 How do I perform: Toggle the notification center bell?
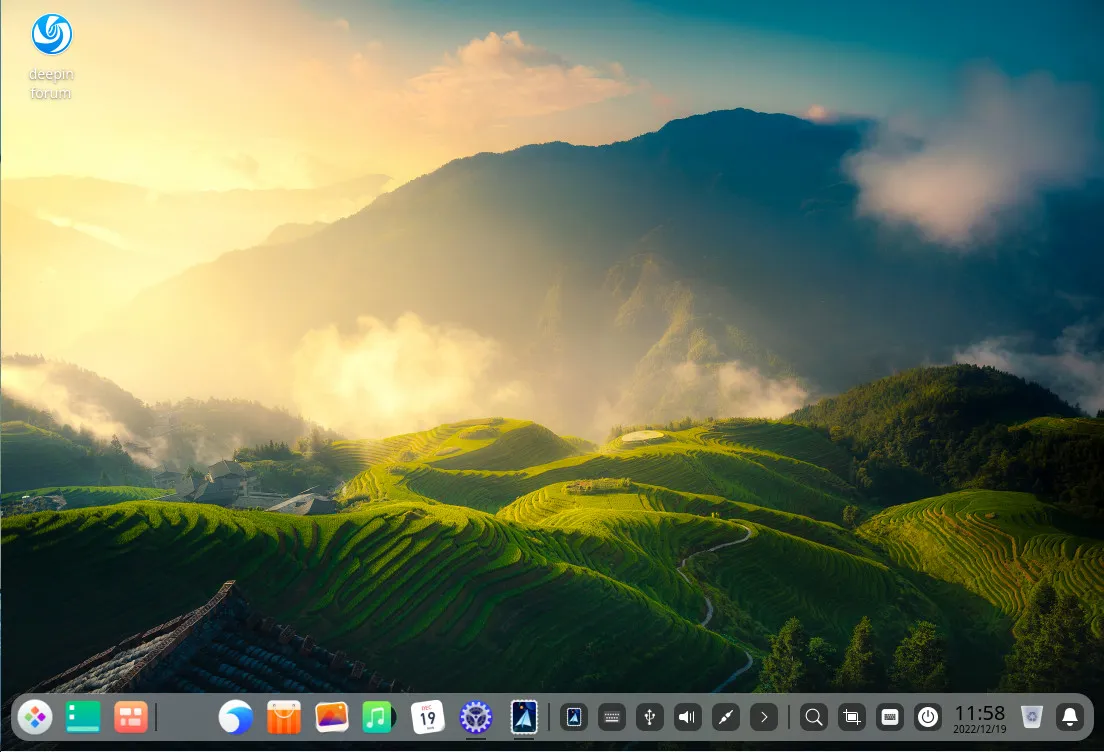1070,717
